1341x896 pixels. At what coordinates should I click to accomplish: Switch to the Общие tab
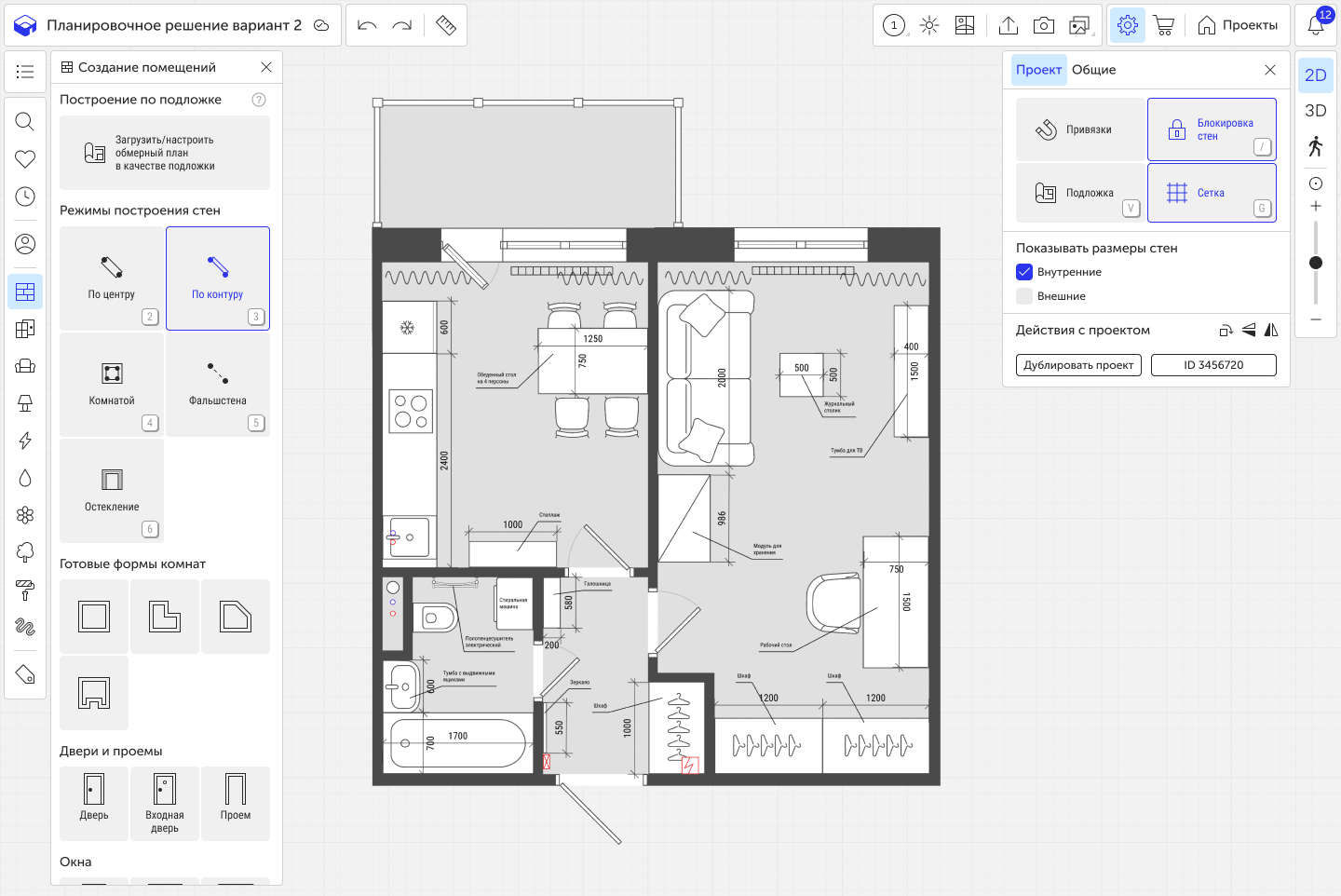1093,70
